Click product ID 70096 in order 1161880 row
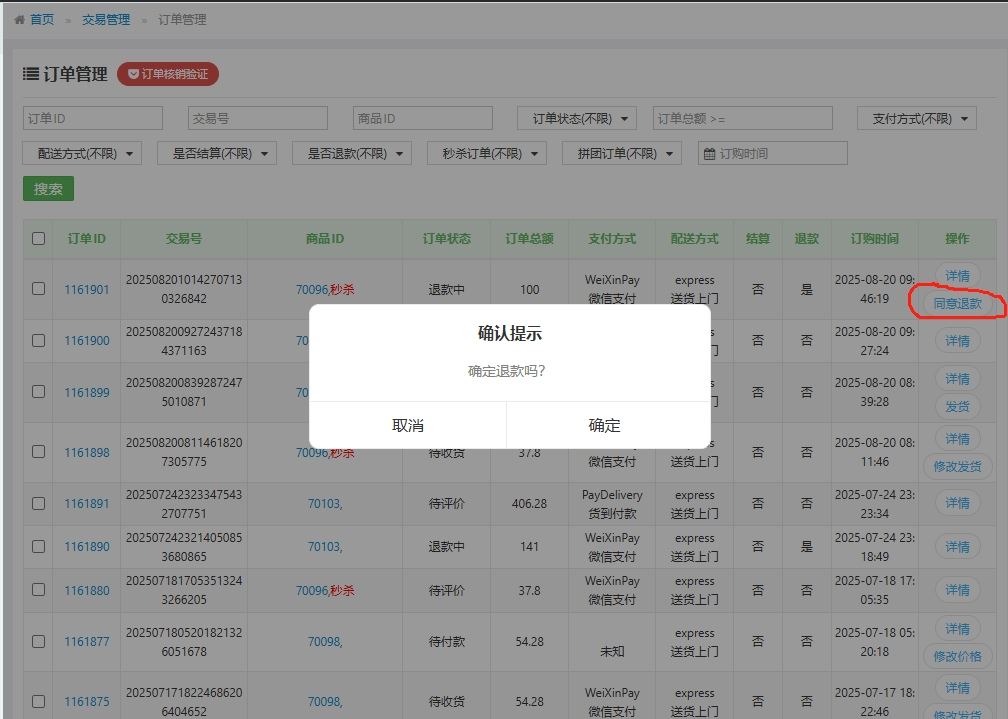Viewport: 1008px width, 719px height. point(312,590)
